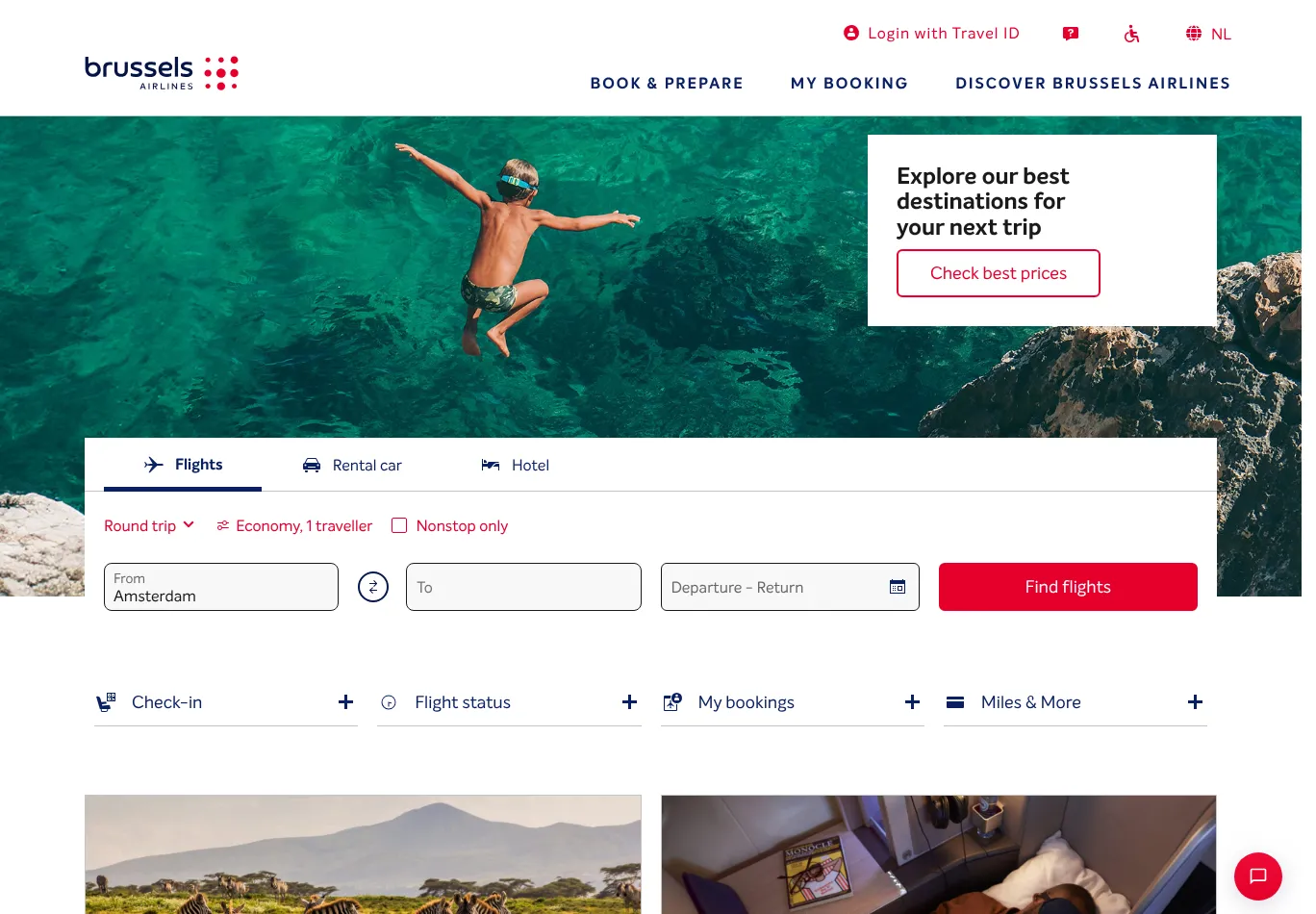Viewport: 1316px width, 914px height.
Task: Expand the Flight status plus
Action: click(x=629, y=702)
